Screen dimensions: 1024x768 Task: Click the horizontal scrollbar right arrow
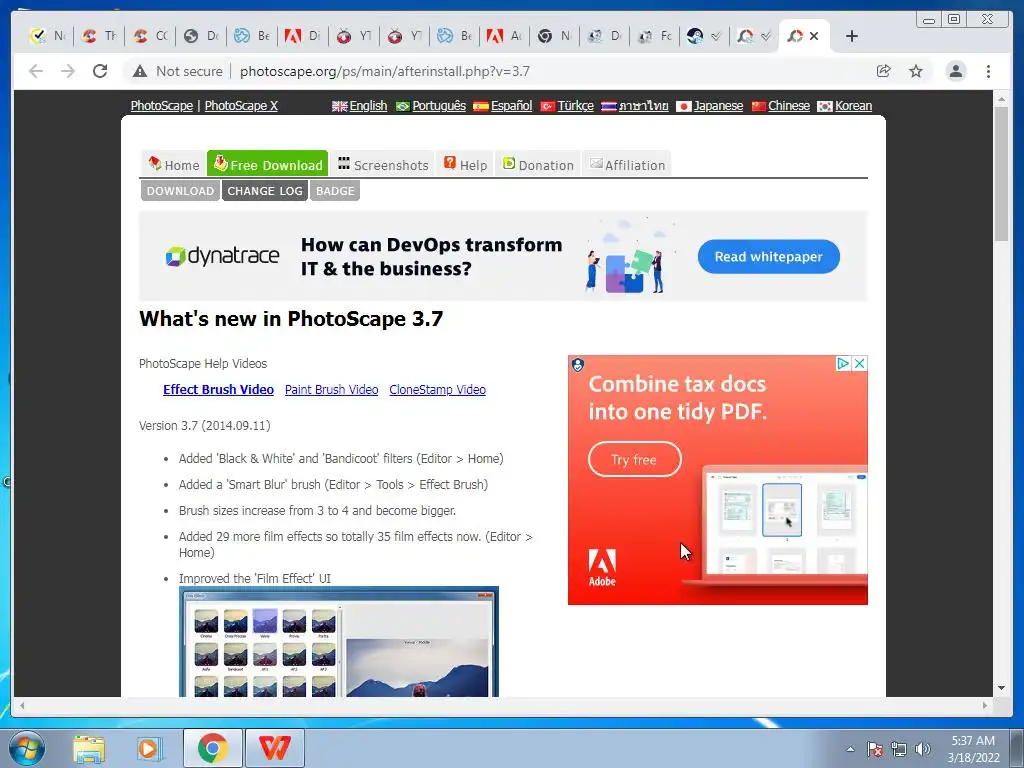[x=985, y=705]
